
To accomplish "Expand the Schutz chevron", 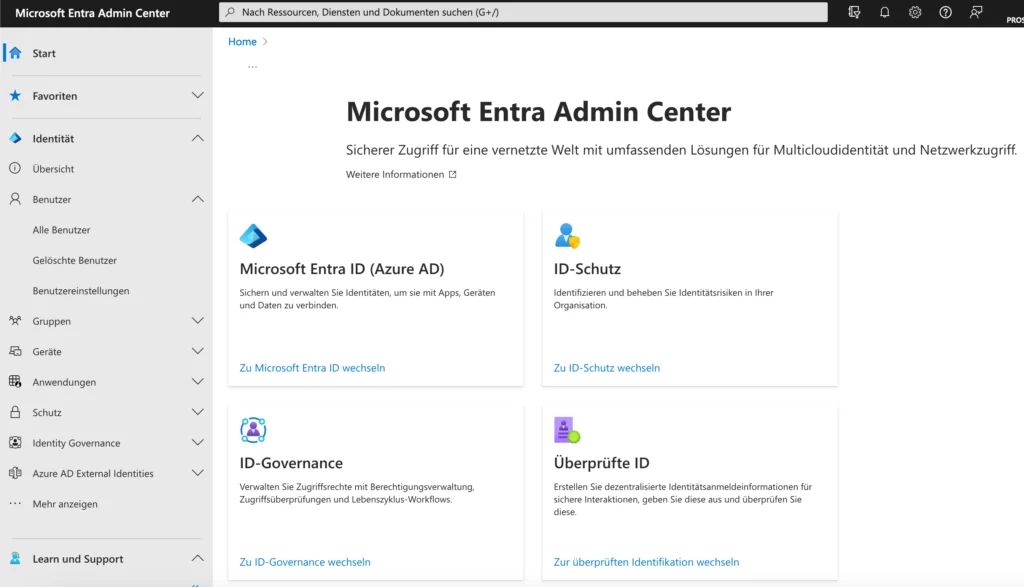I will [197, 412].
